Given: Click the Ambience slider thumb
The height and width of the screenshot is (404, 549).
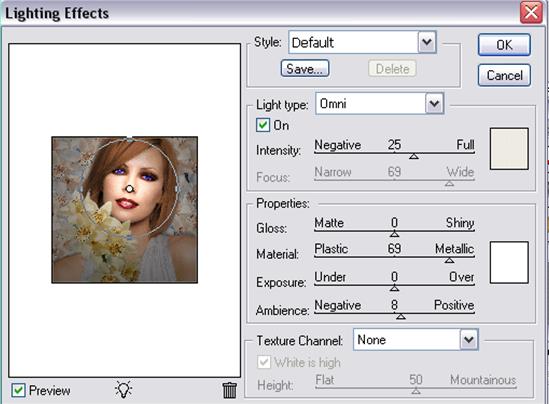Looking at the screenshot, I should click(401, 316).
